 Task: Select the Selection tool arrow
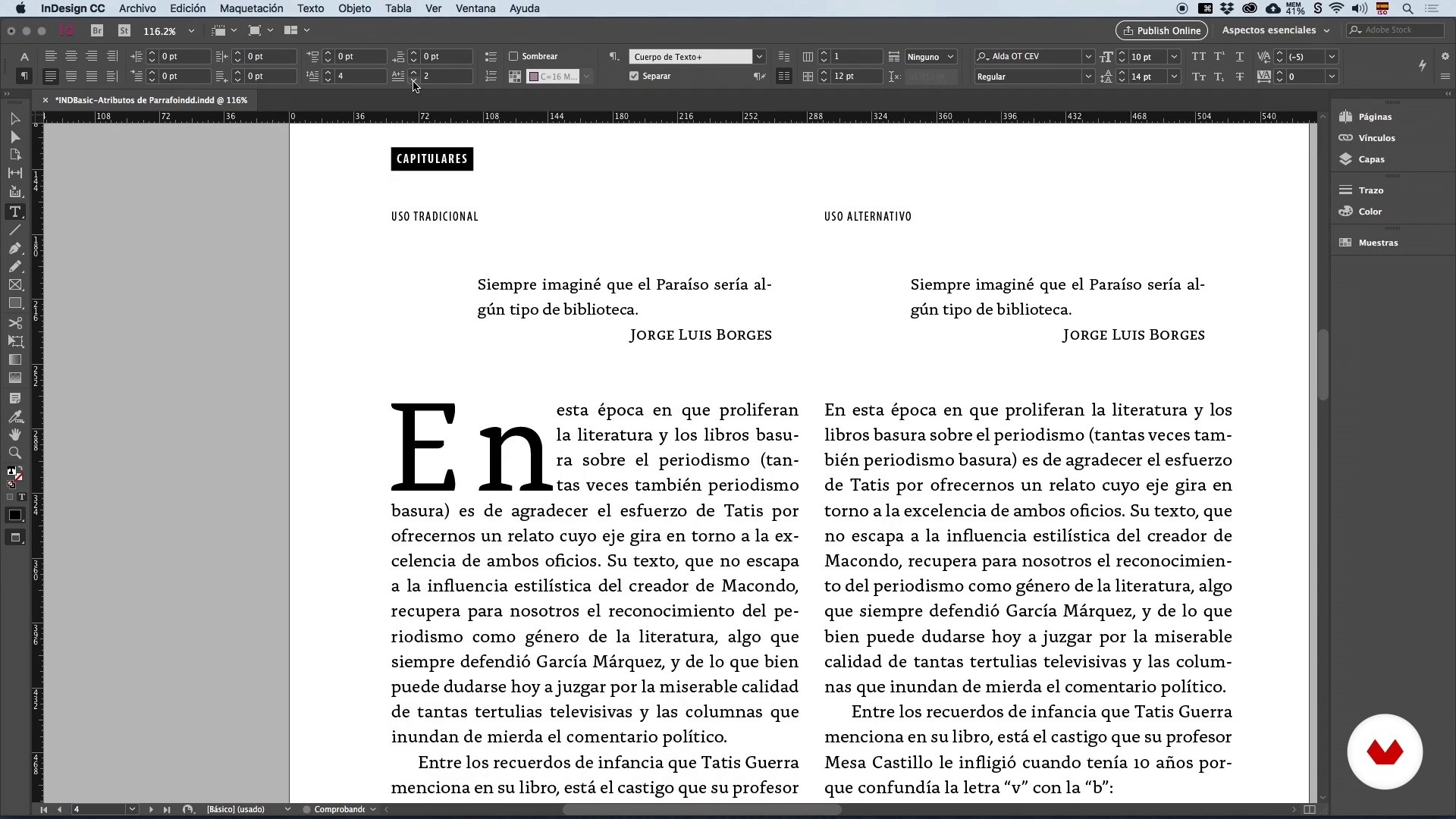pos(14,118)
